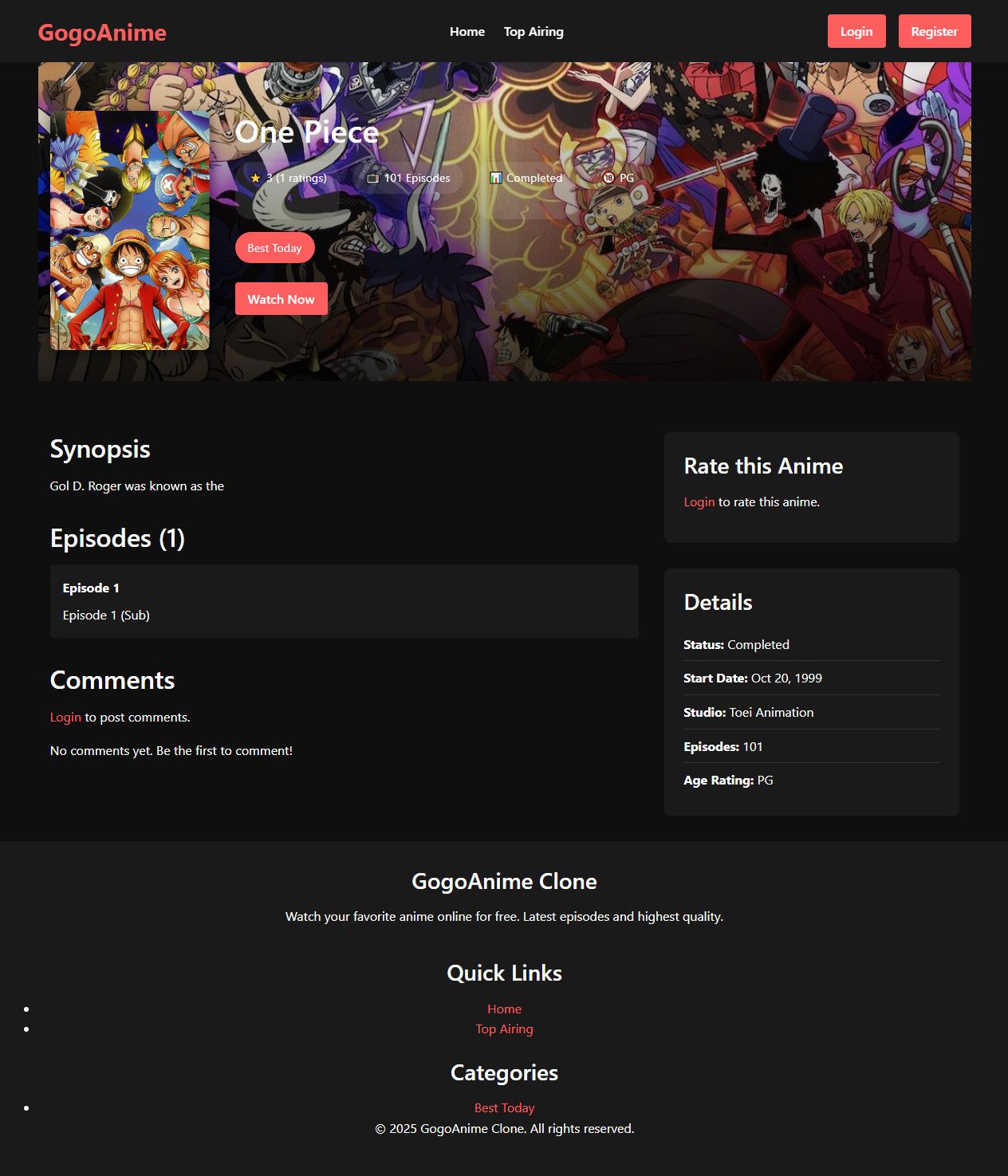Click Login link to post comments
Viewport: 1008px width, 1176px height.
click(x=65, y=718)
